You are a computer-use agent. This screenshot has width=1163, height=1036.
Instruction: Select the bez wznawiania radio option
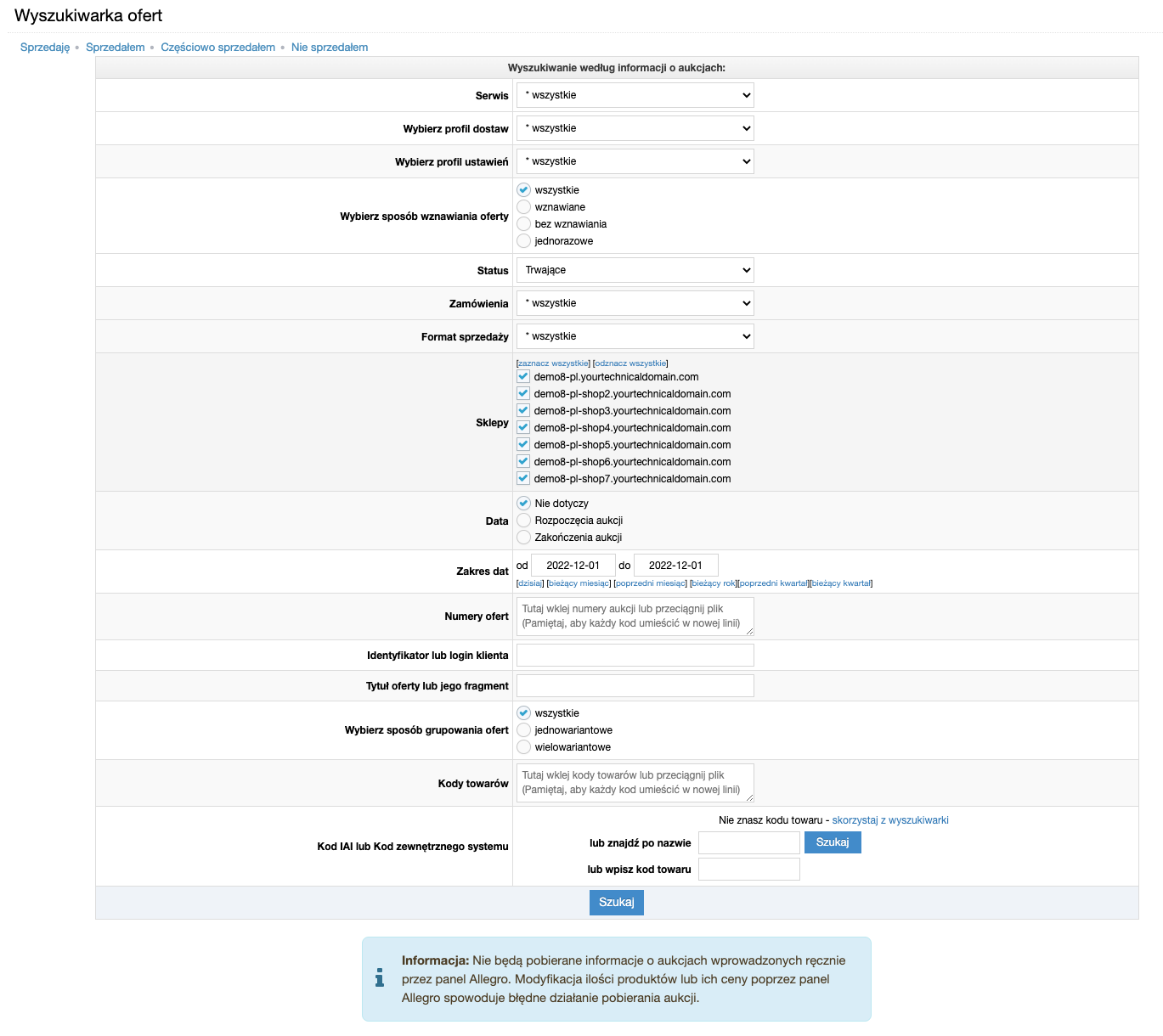pyautogui.click(x=524, y=224)
